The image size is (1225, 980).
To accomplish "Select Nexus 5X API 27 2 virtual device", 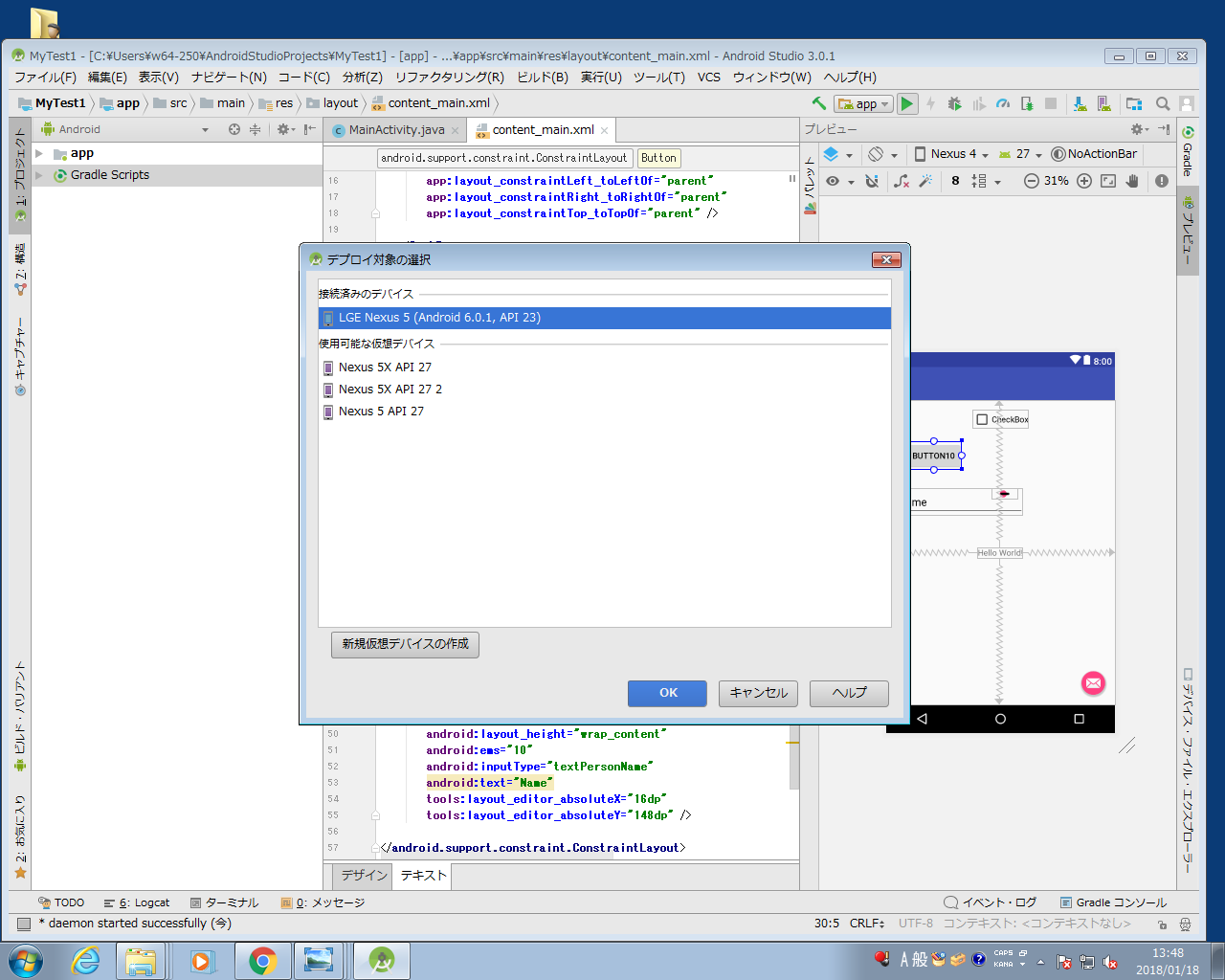I will [605, 390].
